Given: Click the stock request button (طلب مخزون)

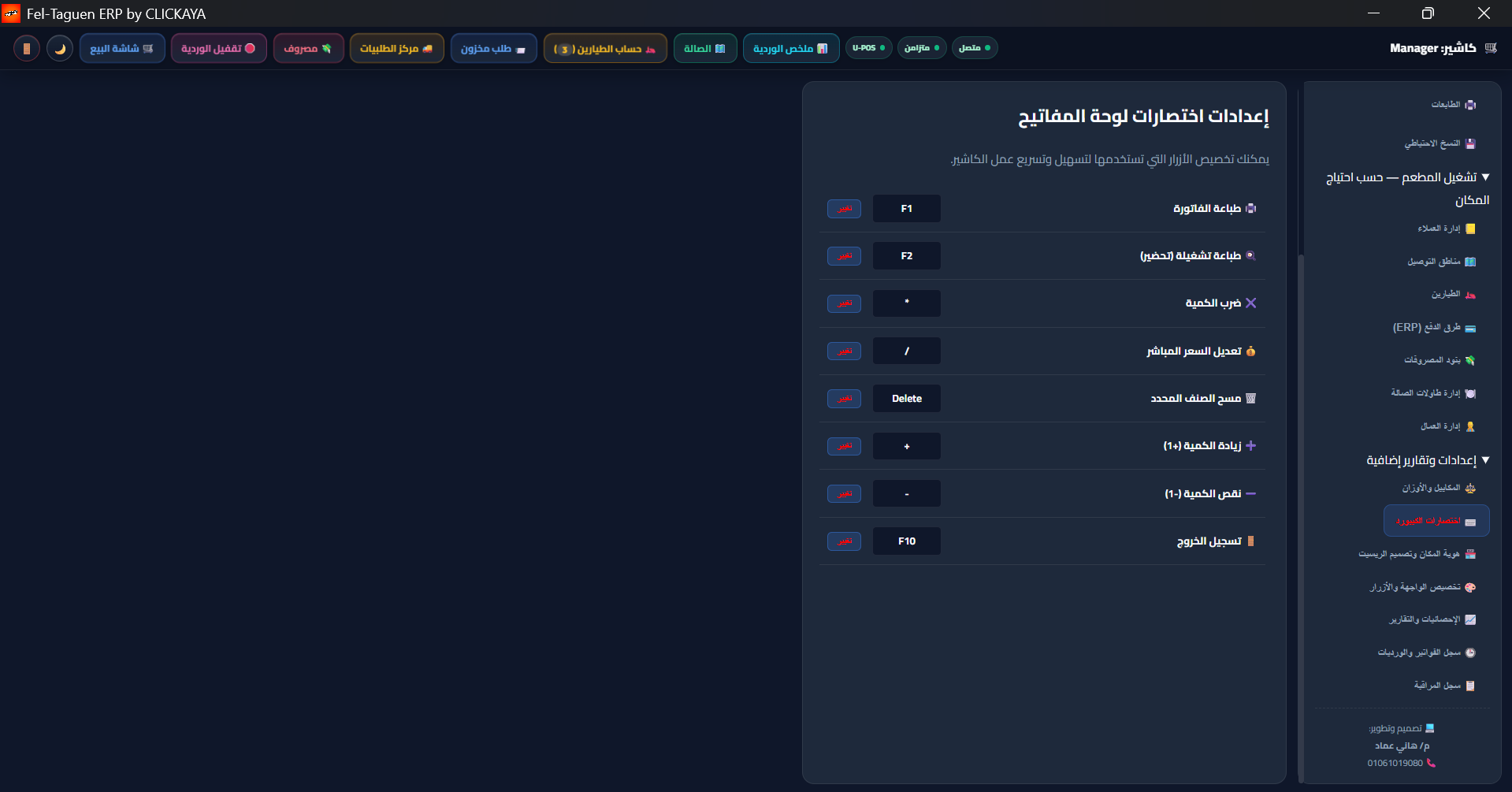Looking at the screenshot, I should click(x=494, y=48).
